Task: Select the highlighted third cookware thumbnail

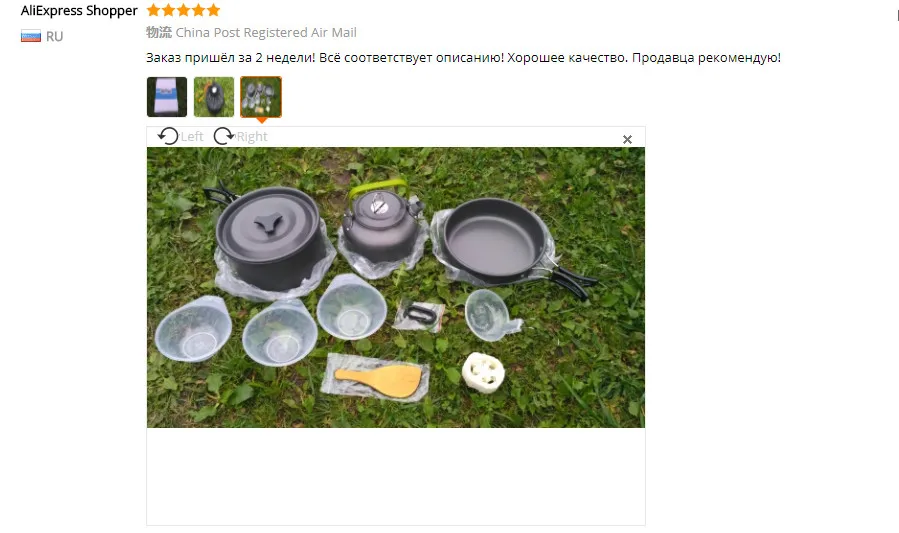Action: pyautogui.click(x=261, y=97)
